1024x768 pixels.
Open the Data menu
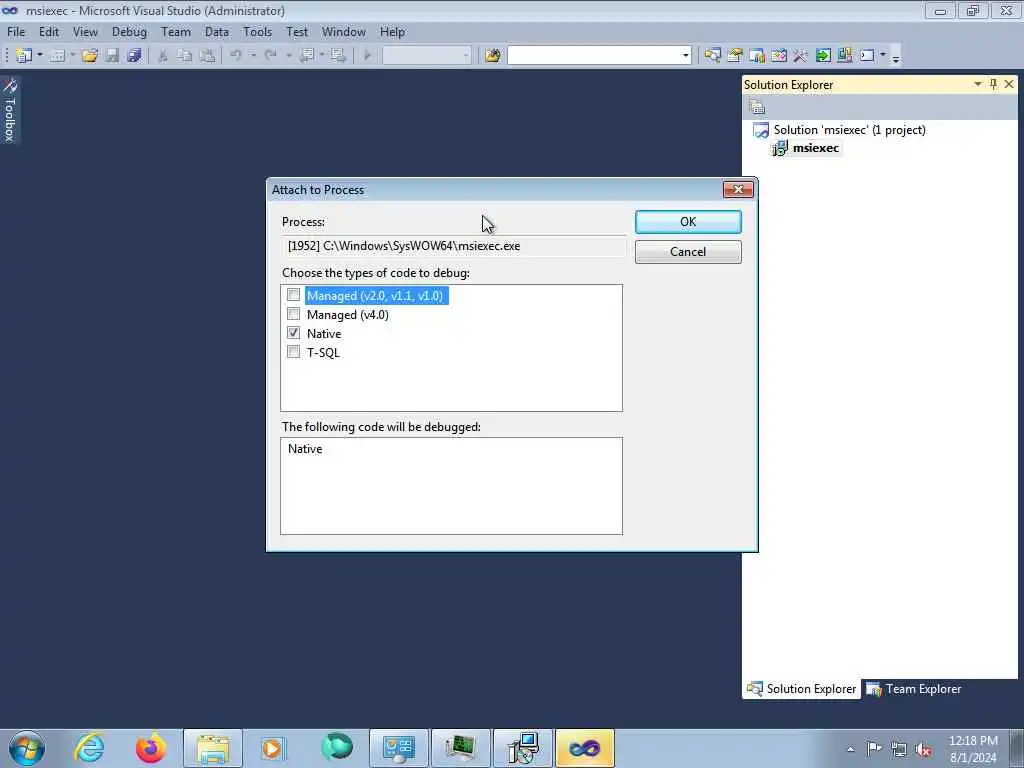click(217, 32)
